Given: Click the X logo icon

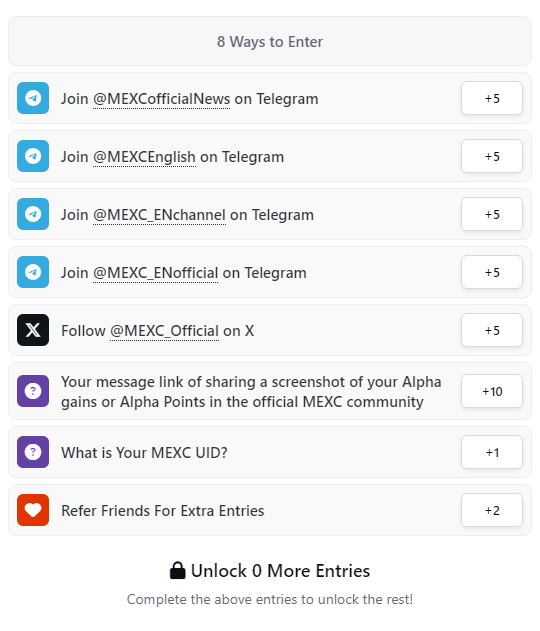Looking at the screenshot, I should click(x=33, y=330).
